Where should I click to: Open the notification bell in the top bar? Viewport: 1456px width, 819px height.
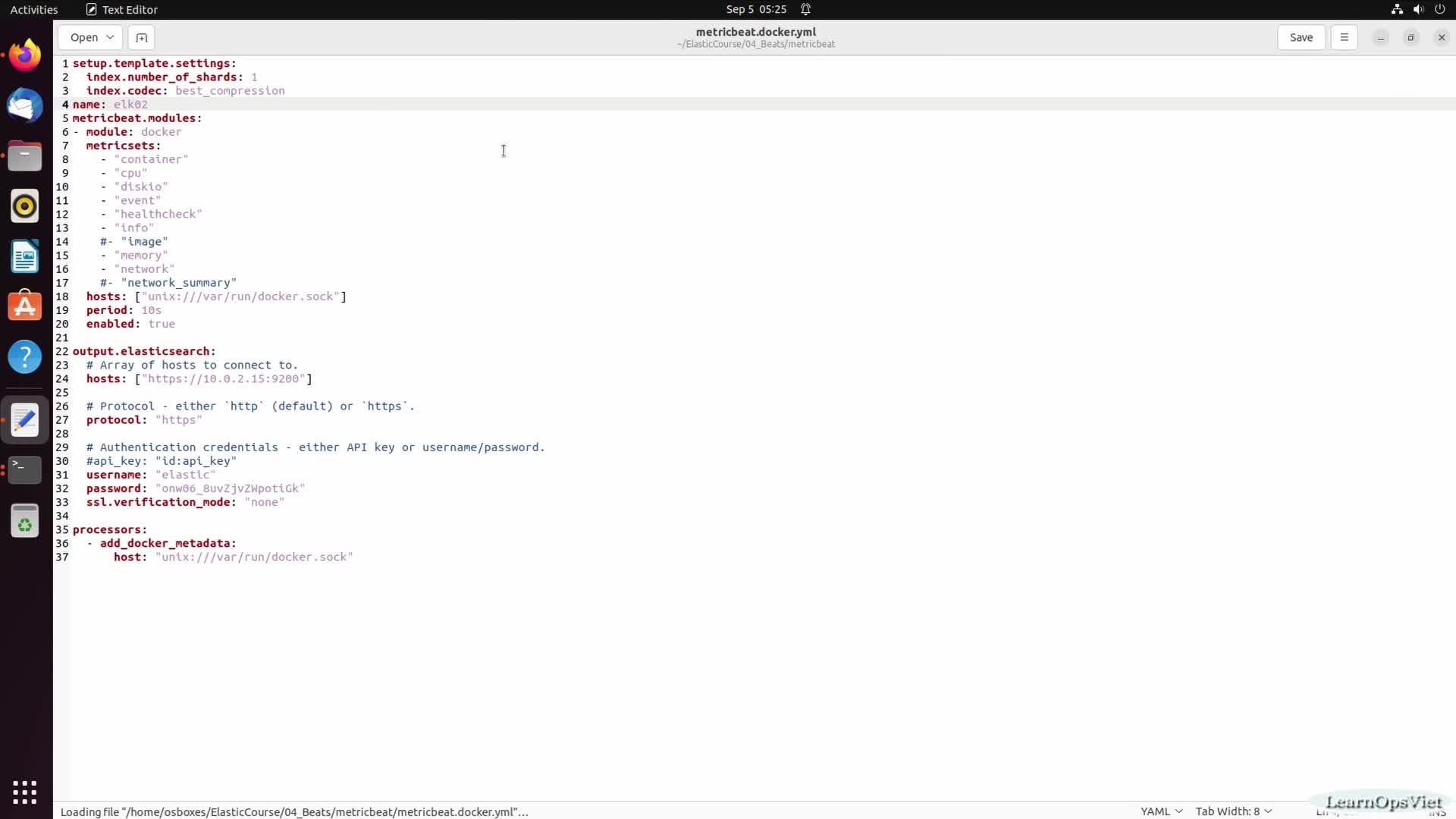coord(805,9)
